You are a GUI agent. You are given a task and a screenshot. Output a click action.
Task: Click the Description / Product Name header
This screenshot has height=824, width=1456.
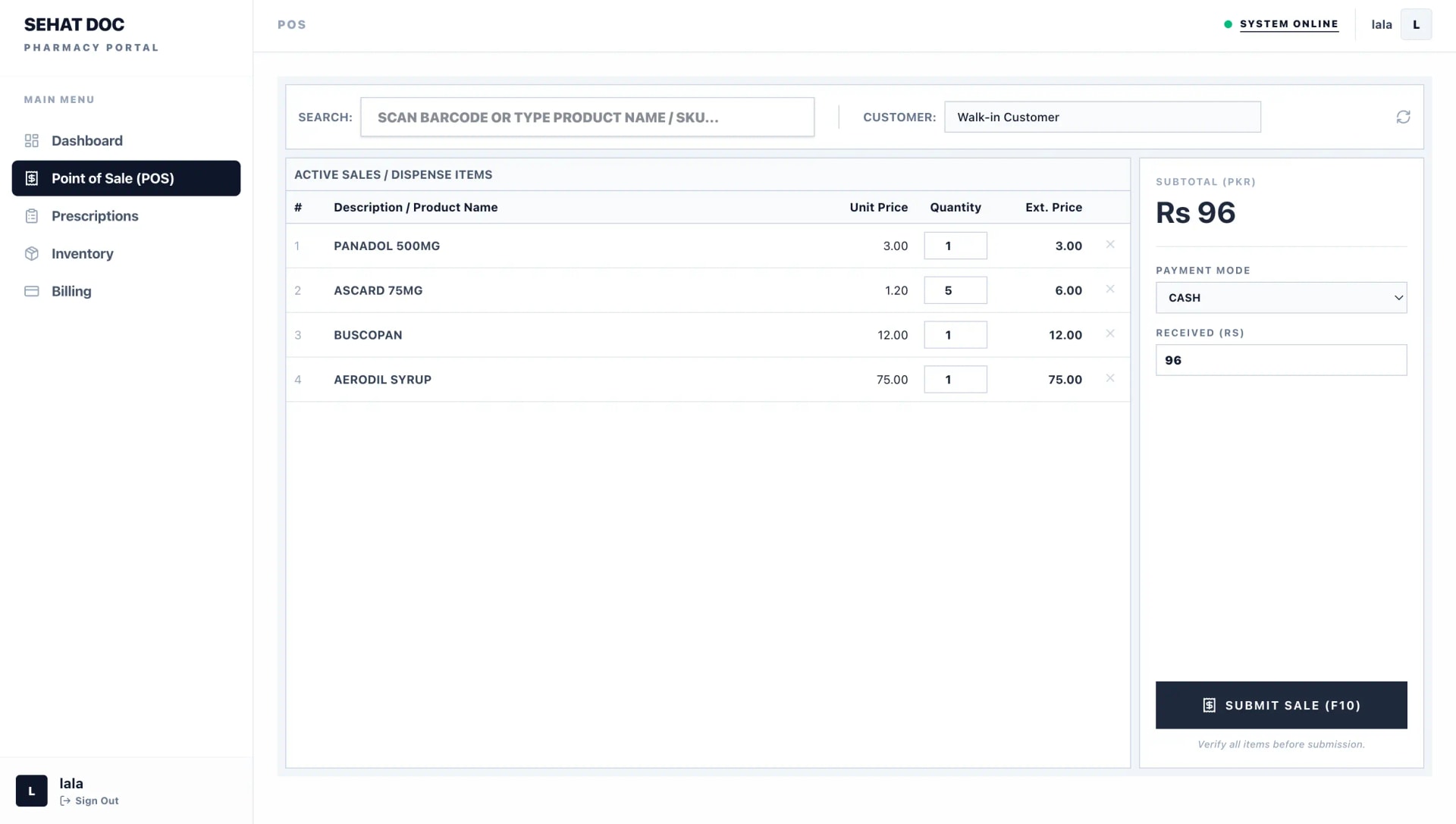click(x=416, y=208)
